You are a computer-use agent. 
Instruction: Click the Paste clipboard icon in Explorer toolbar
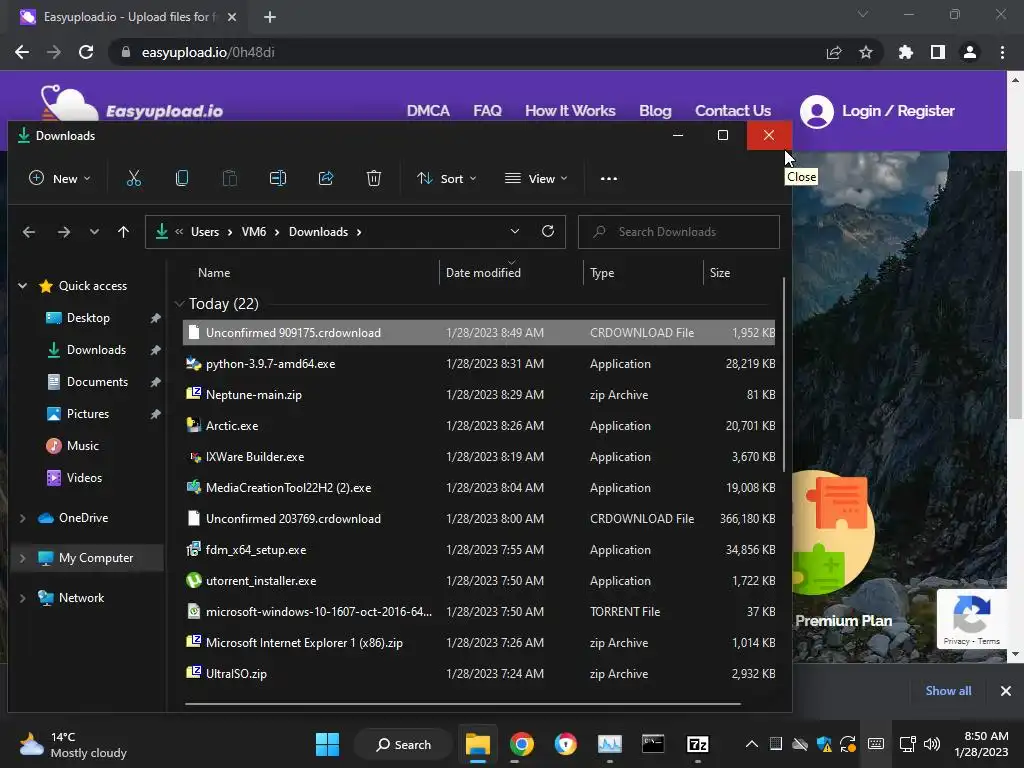(x=229, y=178)
